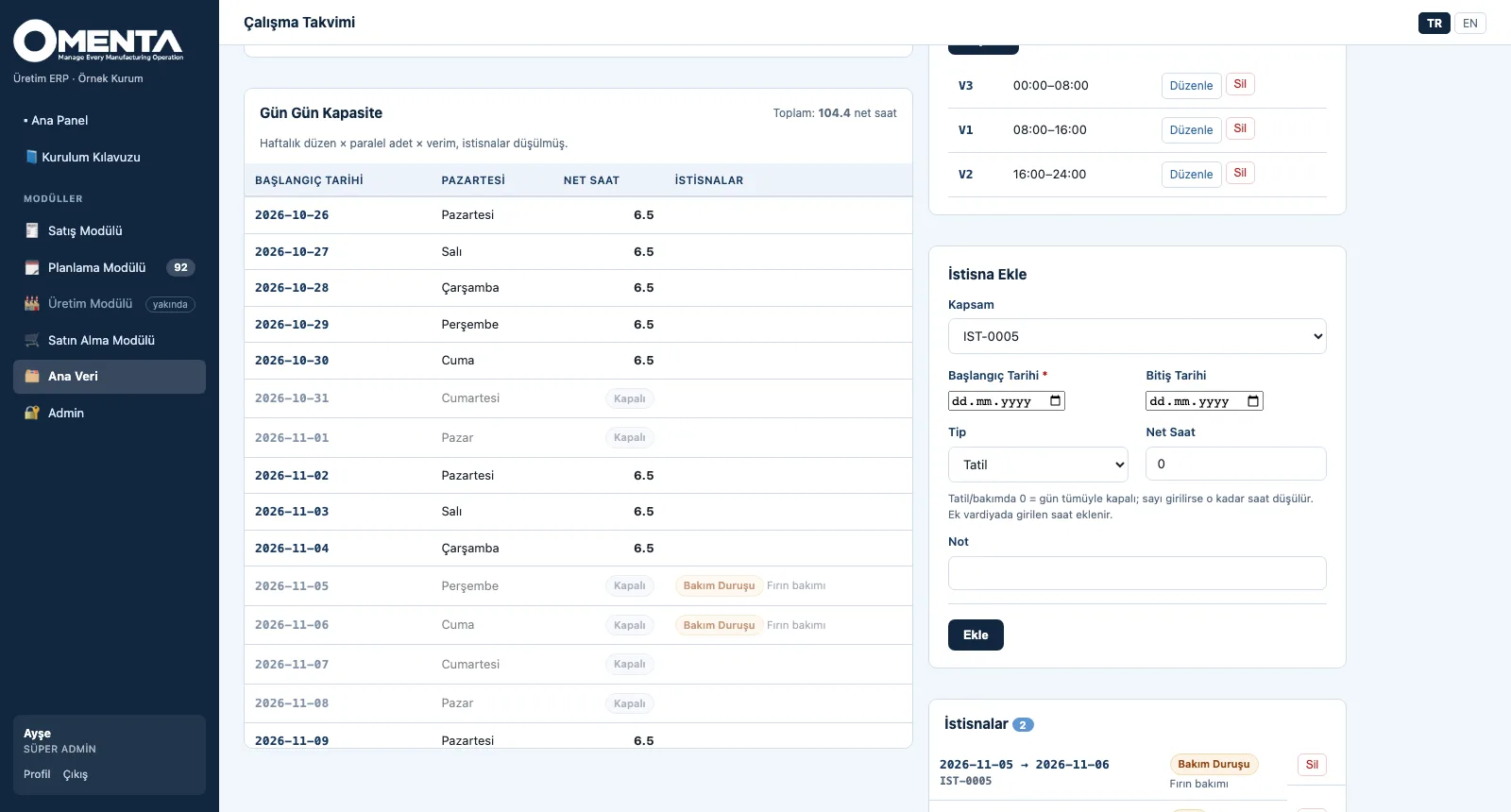Edit the V2 shift with Düzenle

pos(1191,174)
